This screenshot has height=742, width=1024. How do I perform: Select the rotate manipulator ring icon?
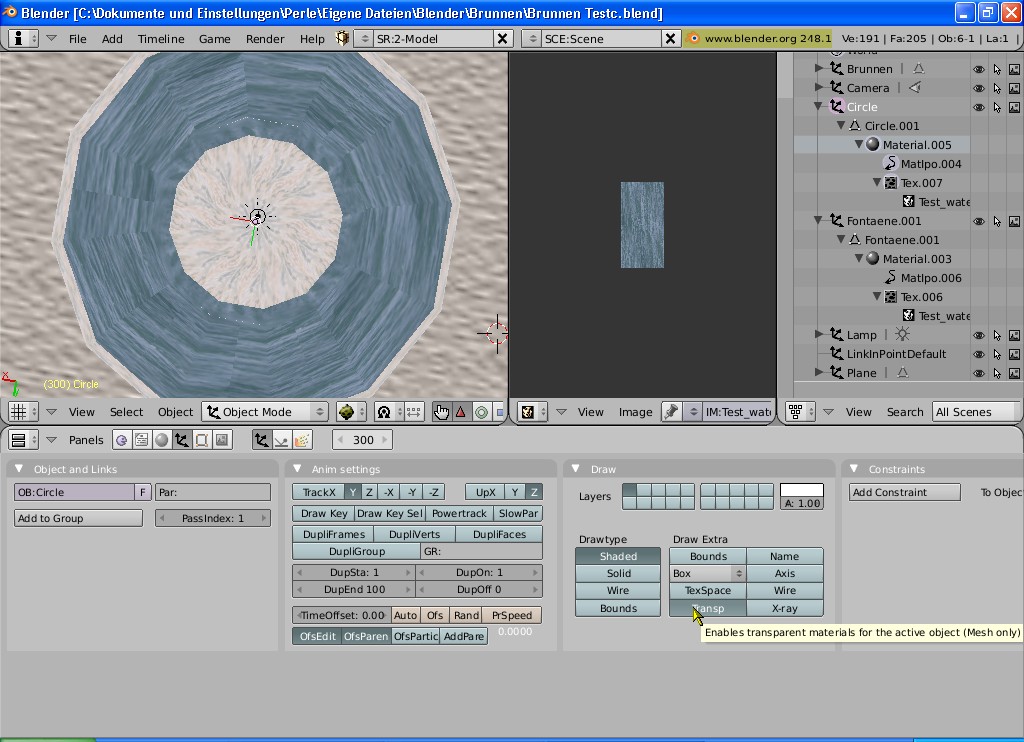pos(481,412)
